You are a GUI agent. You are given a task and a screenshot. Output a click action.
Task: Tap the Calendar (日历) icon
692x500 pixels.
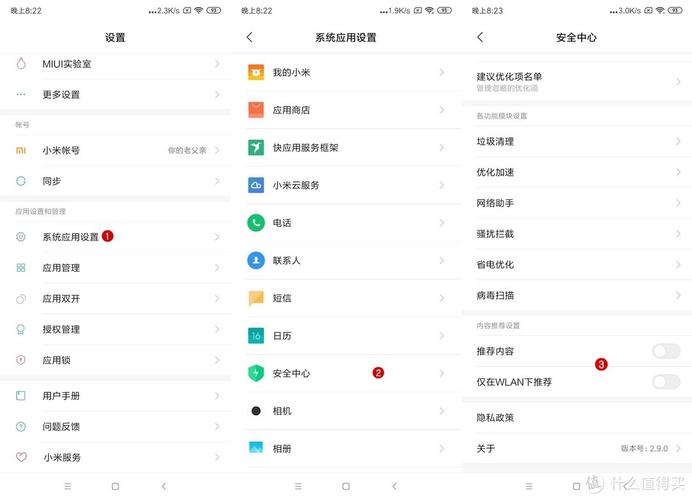click(x=256, y=336)
